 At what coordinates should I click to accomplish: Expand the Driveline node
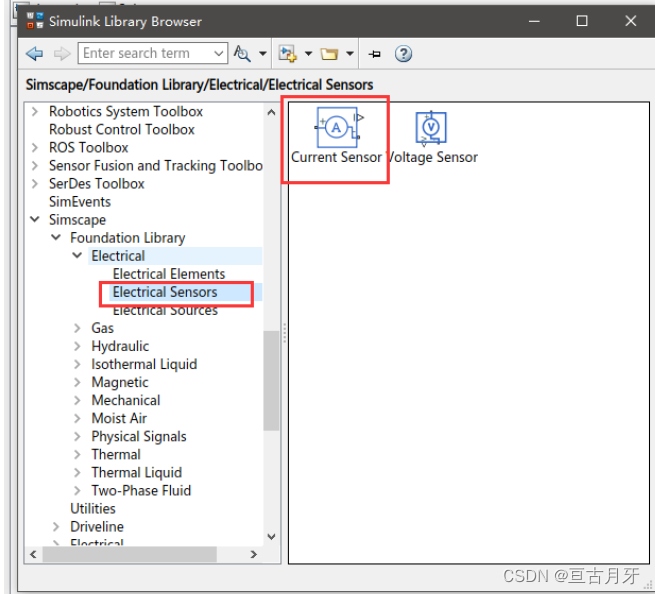(56, 526)
